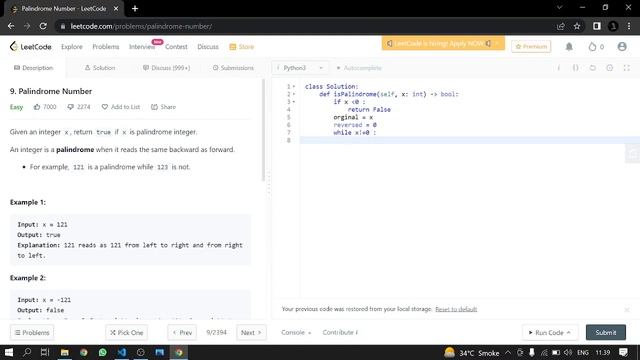Open the Windows Start menu
The height and width of the screenshot is (360, 640).
[9, 352]
